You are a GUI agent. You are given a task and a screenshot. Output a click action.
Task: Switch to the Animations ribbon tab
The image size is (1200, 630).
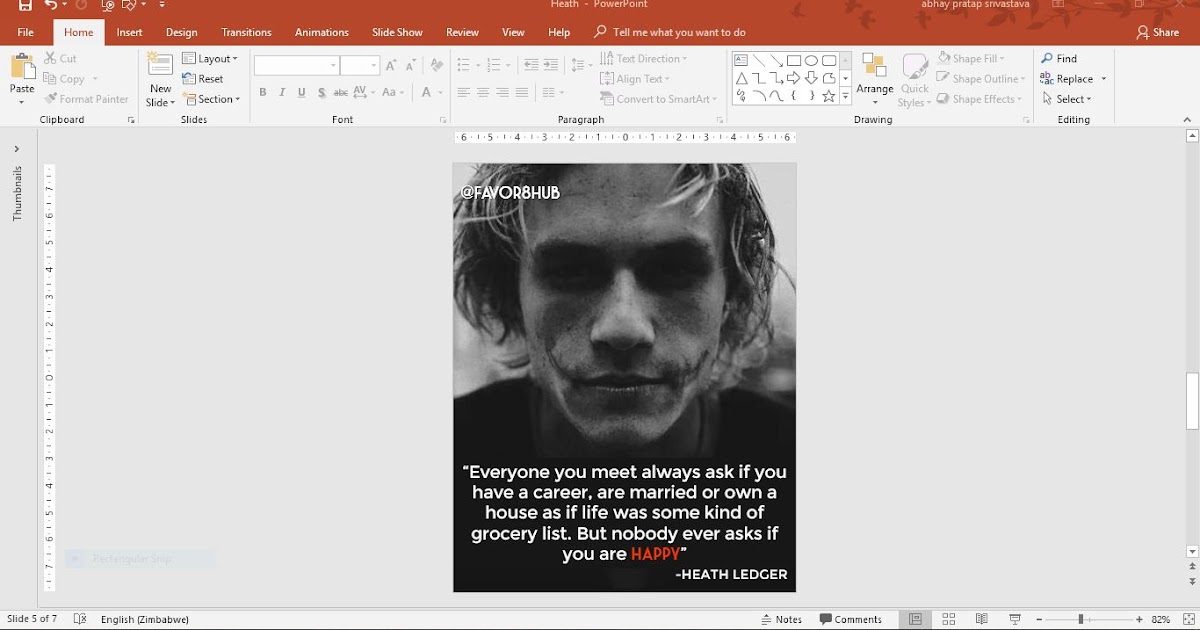[x=321, y=31]
